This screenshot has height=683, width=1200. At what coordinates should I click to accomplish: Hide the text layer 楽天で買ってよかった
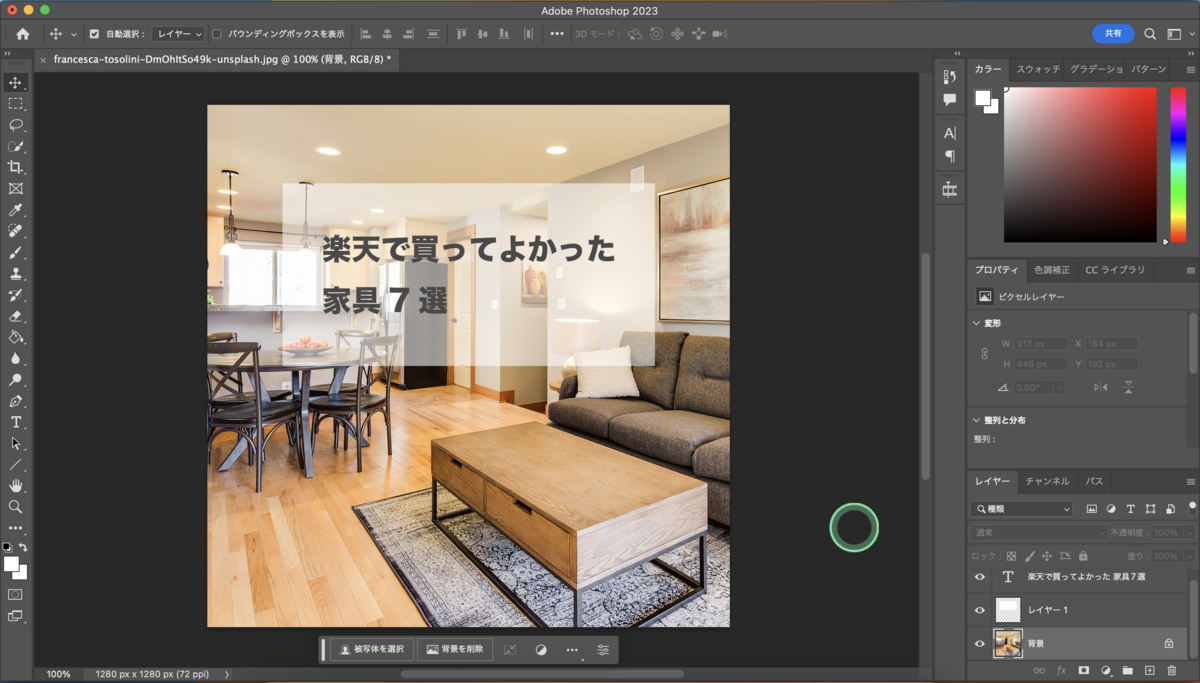pos(980,577)
